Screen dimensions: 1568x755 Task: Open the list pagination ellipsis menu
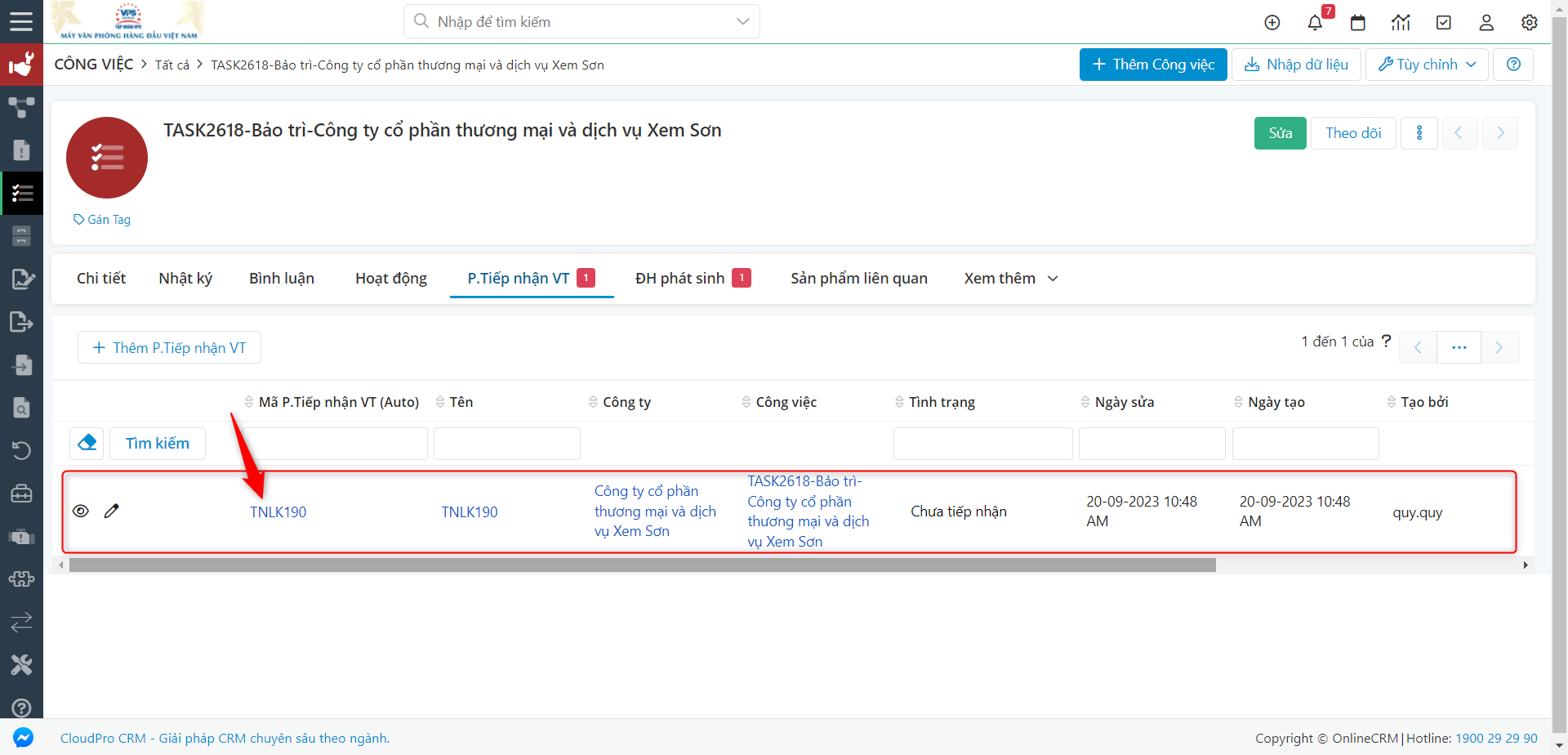(1459, 347)
